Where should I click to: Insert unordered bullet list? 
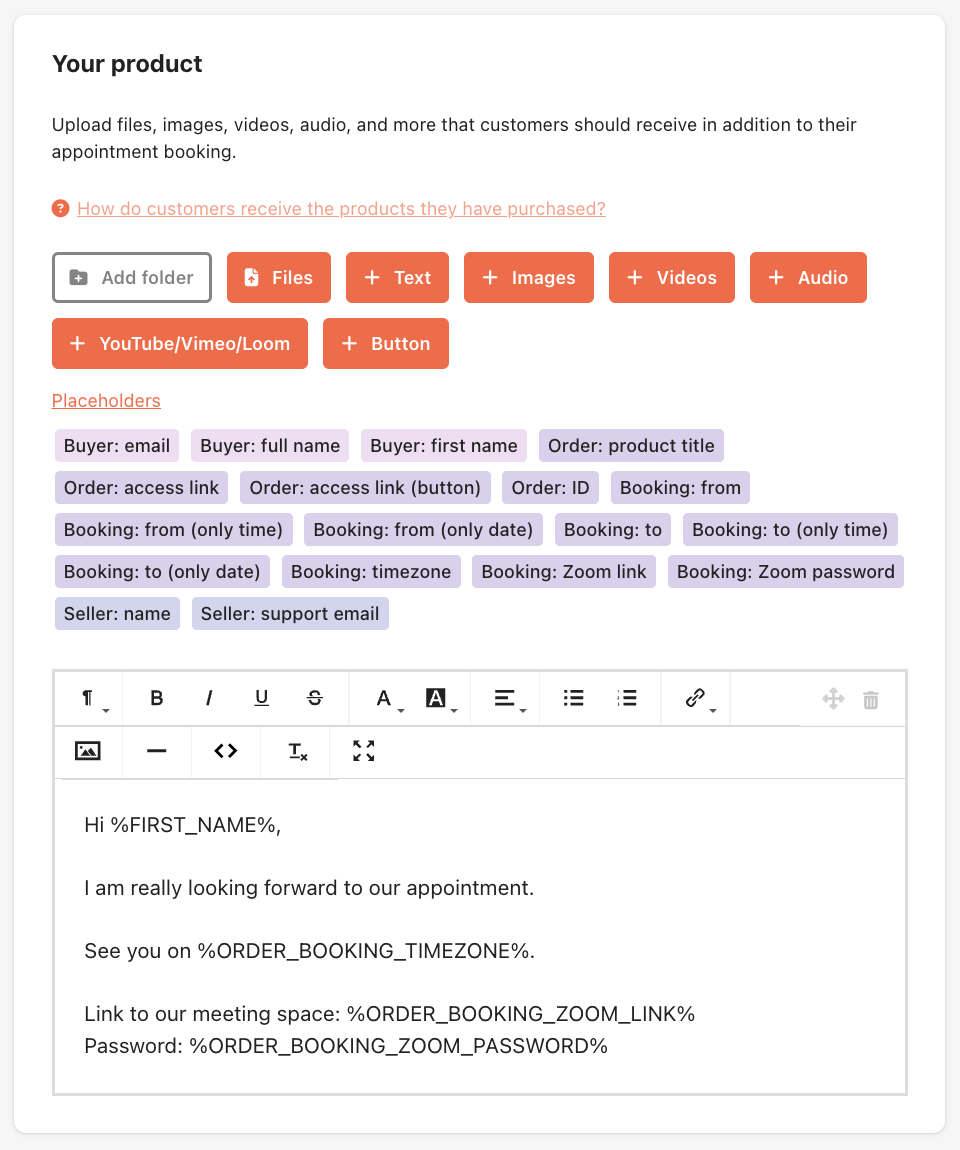tap(574, 698)
